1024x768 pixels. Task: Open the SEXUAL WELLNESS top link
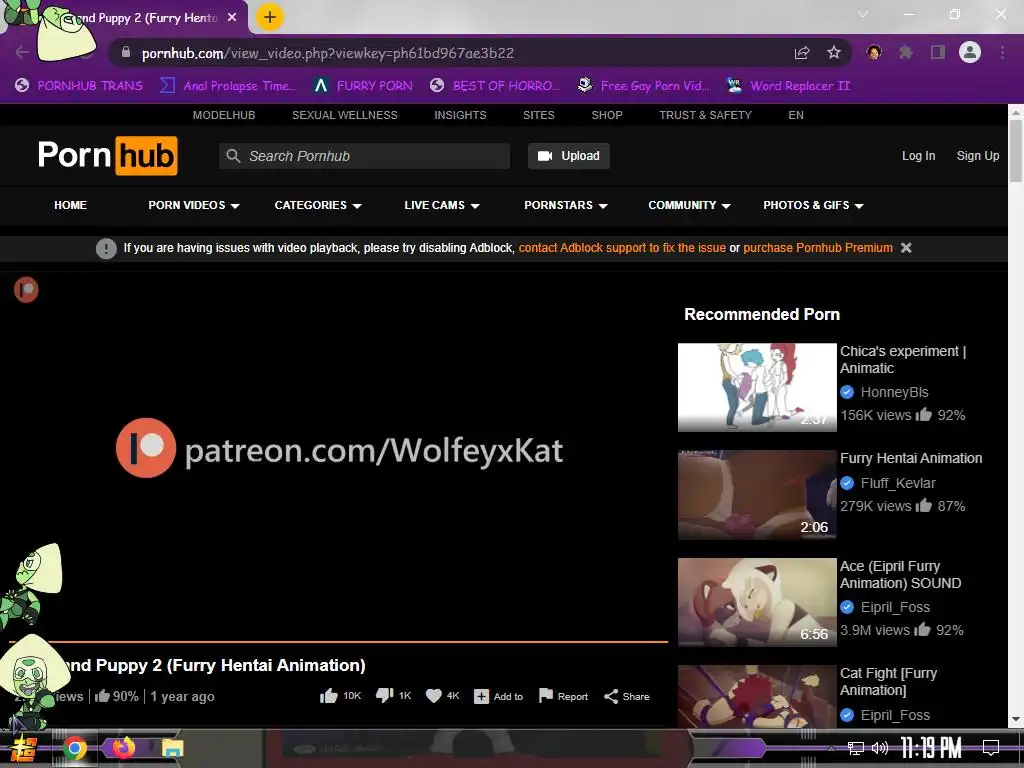[x=345, y=115]
